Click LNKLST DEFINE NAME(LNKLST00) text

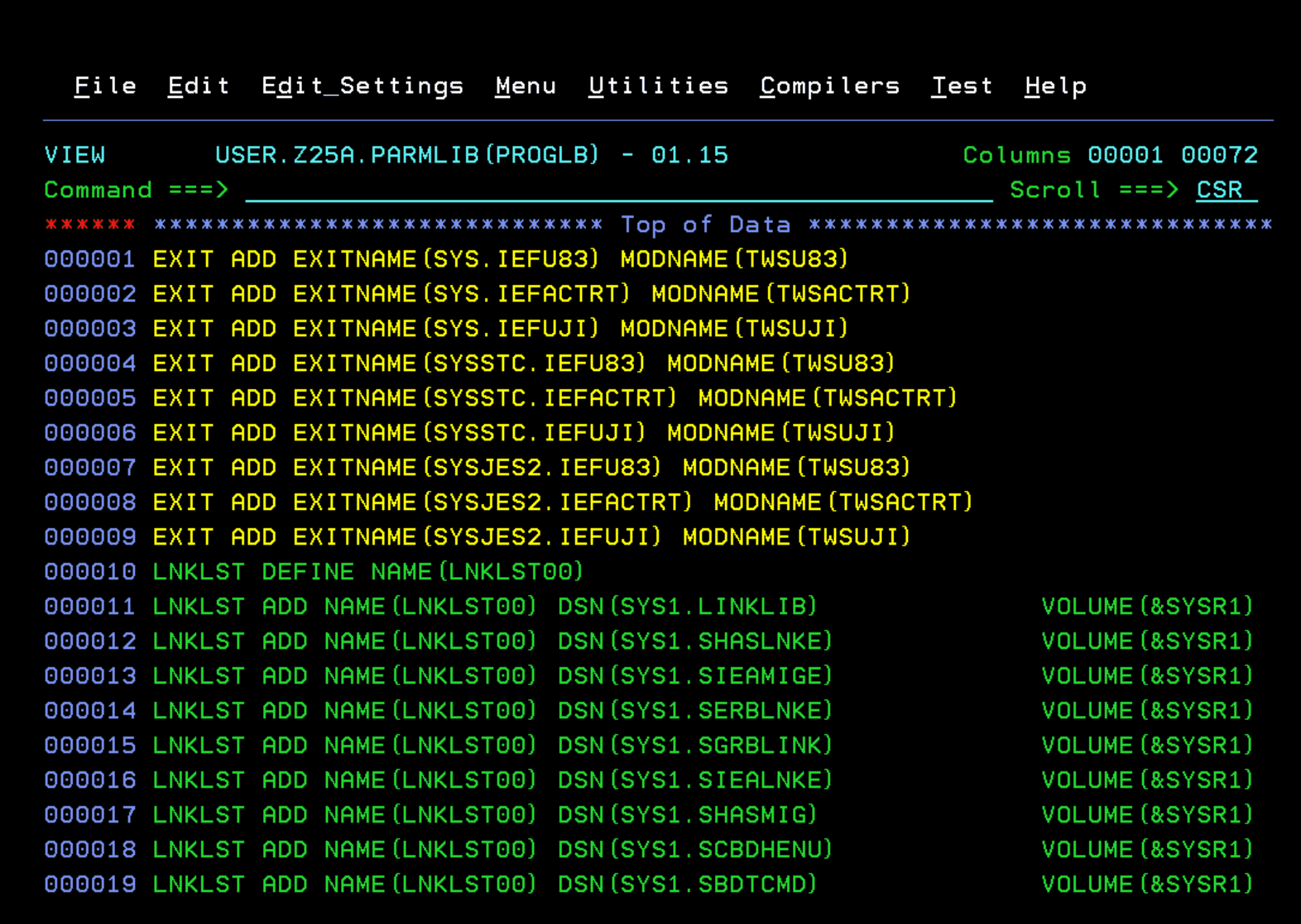[368, 572]
